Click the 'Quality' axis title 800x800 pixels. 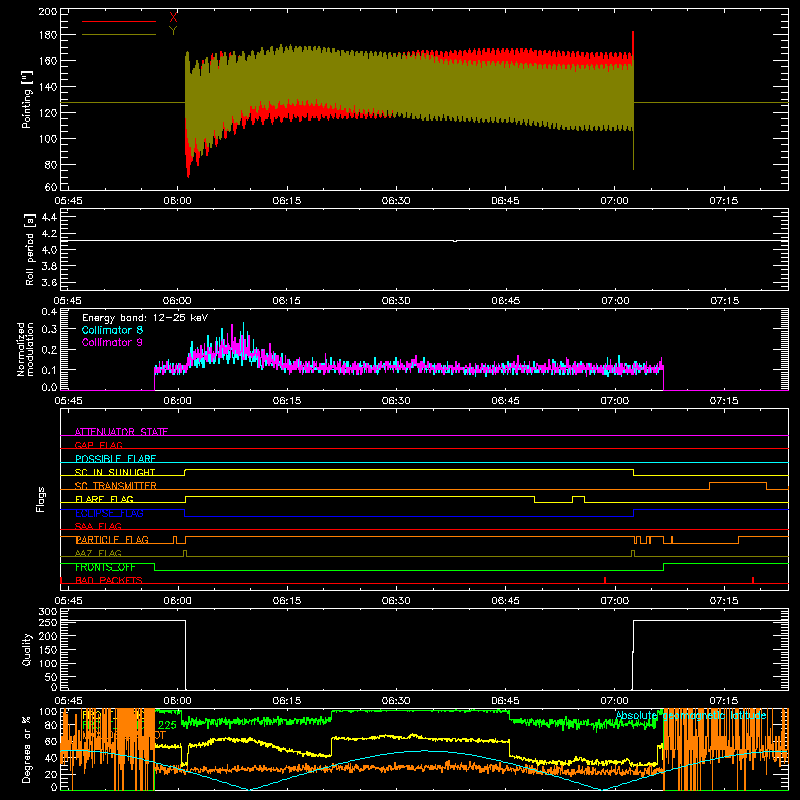[x=27, y=649]
